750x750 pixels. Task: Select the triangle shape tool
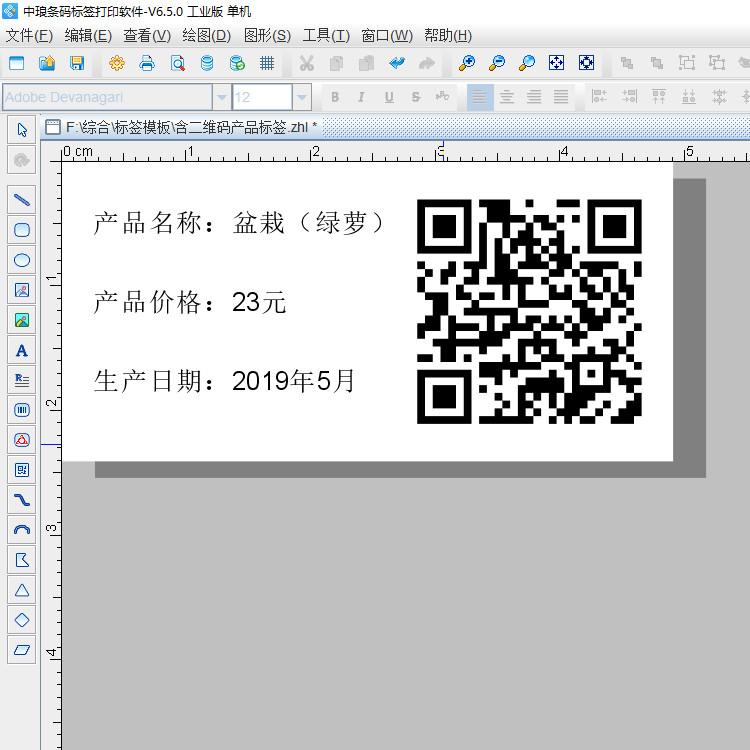[22, 590]
